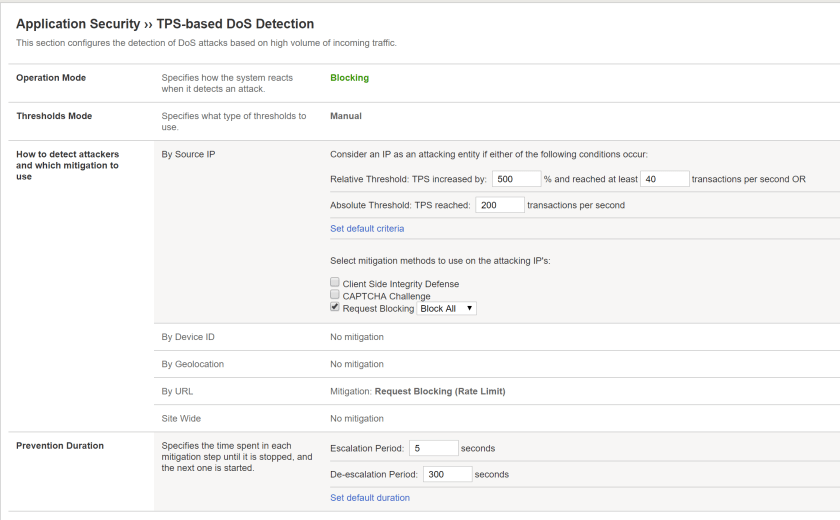Select the Prevention Duration section label
This screenshot has height=520, width=840.
click(60, 446)
